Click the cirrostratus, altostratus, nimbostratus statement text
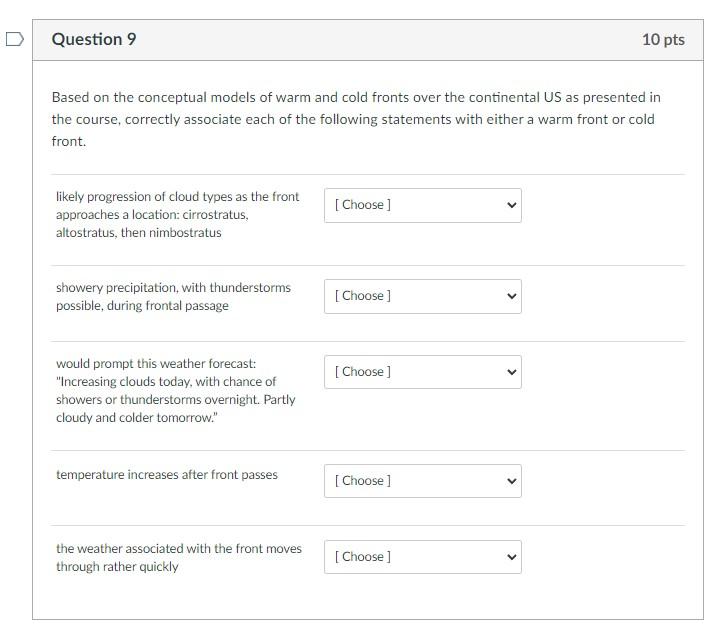Image resolution: width=726 pixels, height=638 pixels. pos(177,215)
